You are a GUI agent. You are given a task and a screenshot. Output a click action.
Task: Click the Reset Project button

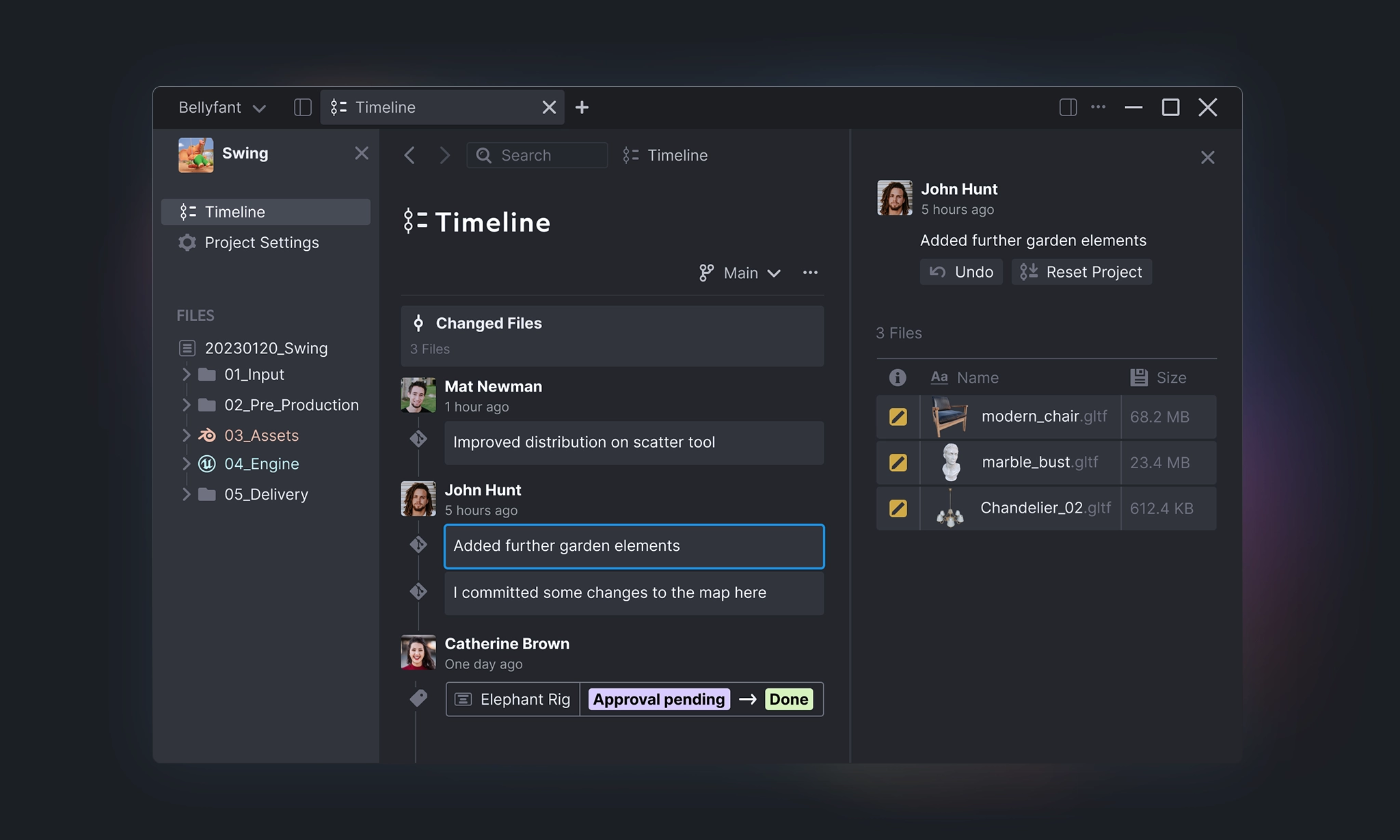1081,272
